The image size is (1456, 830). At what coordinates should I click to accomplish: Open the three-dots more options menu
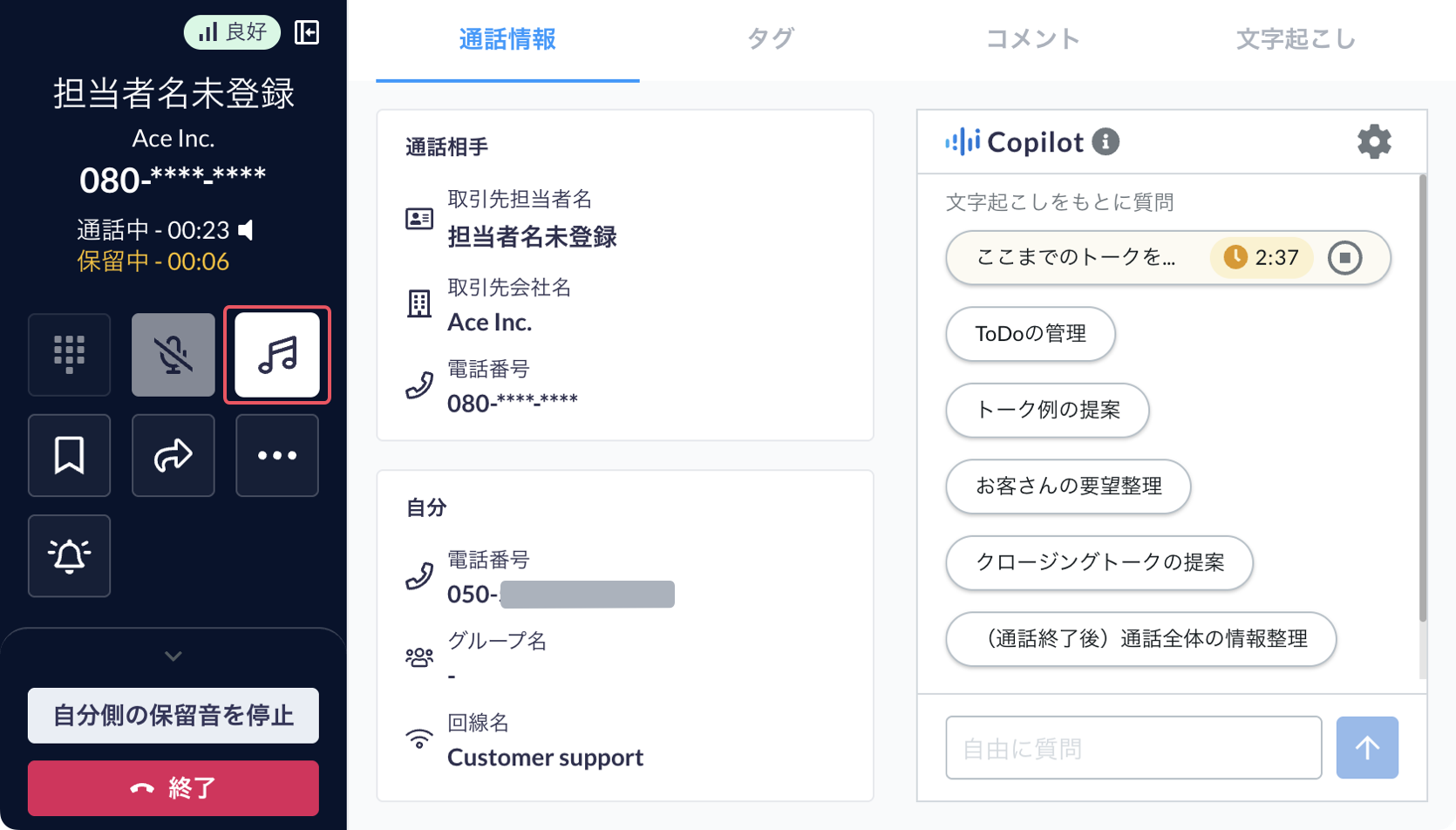(x=277, y=455)
